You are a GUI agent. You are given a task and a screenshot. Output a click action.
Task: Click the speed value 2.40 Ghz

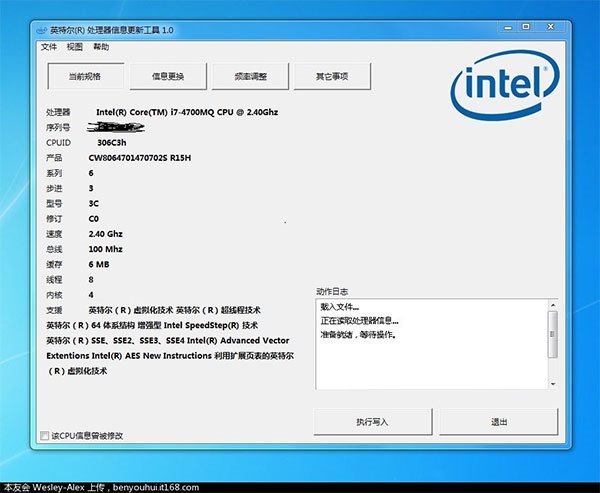106,234
